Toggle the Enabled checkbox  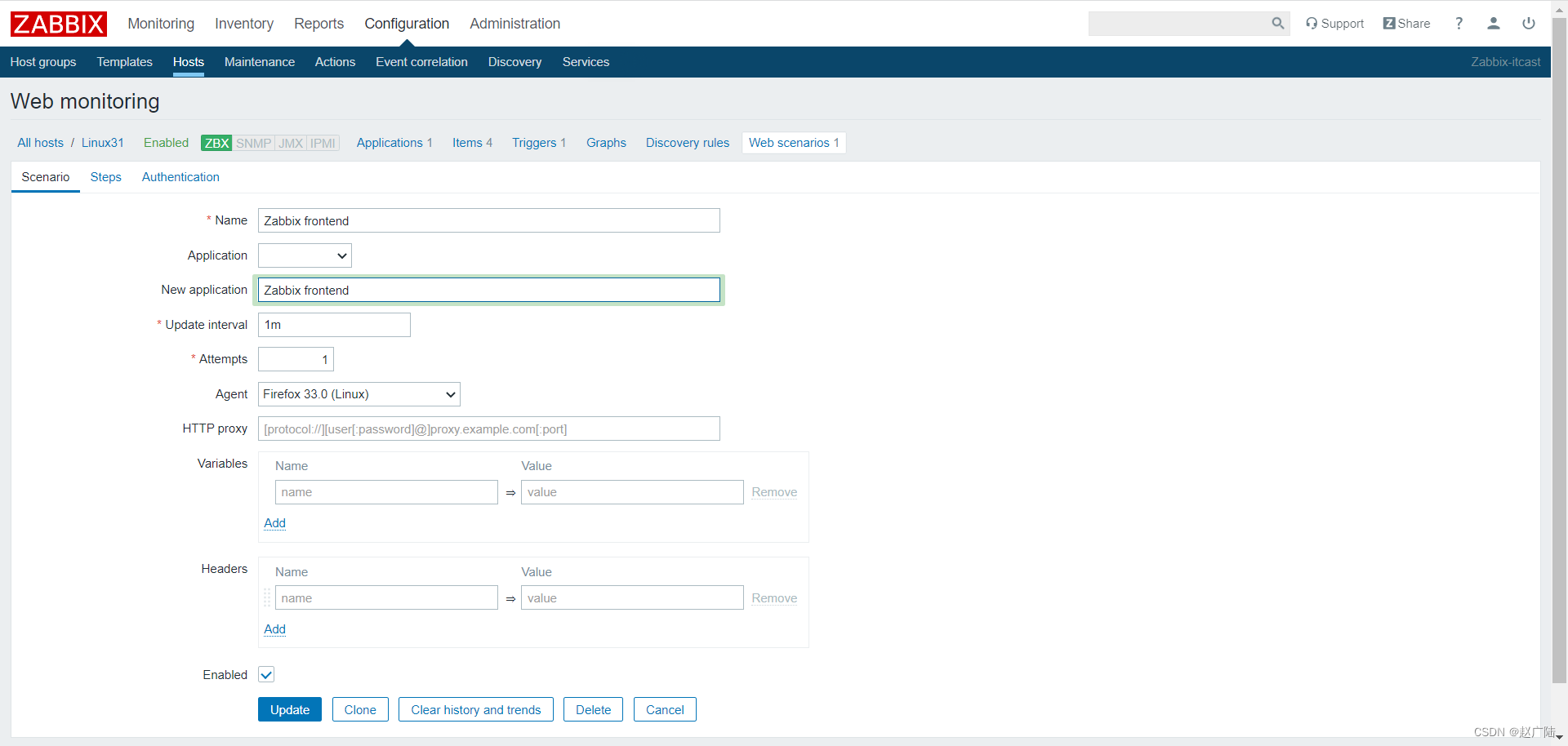[266, 674]
